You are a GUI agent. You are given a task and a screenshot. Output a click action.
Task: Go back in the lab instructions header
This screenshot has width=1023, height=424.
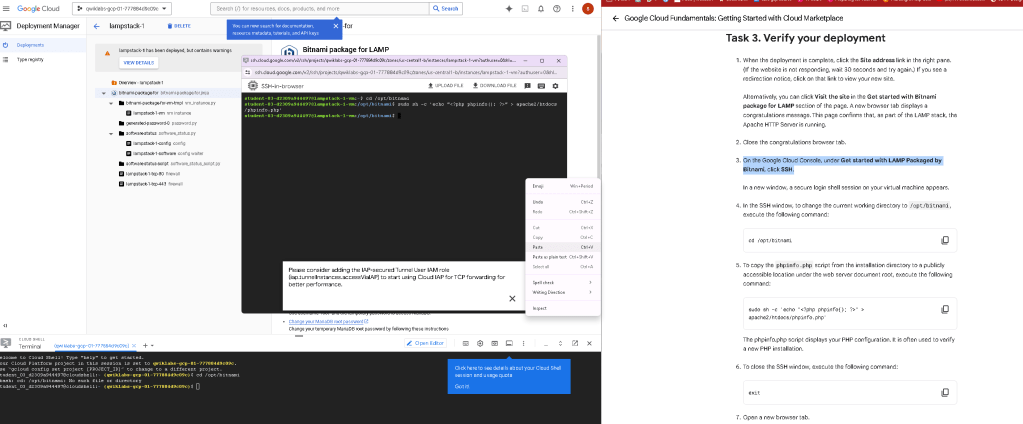[615, 18]
